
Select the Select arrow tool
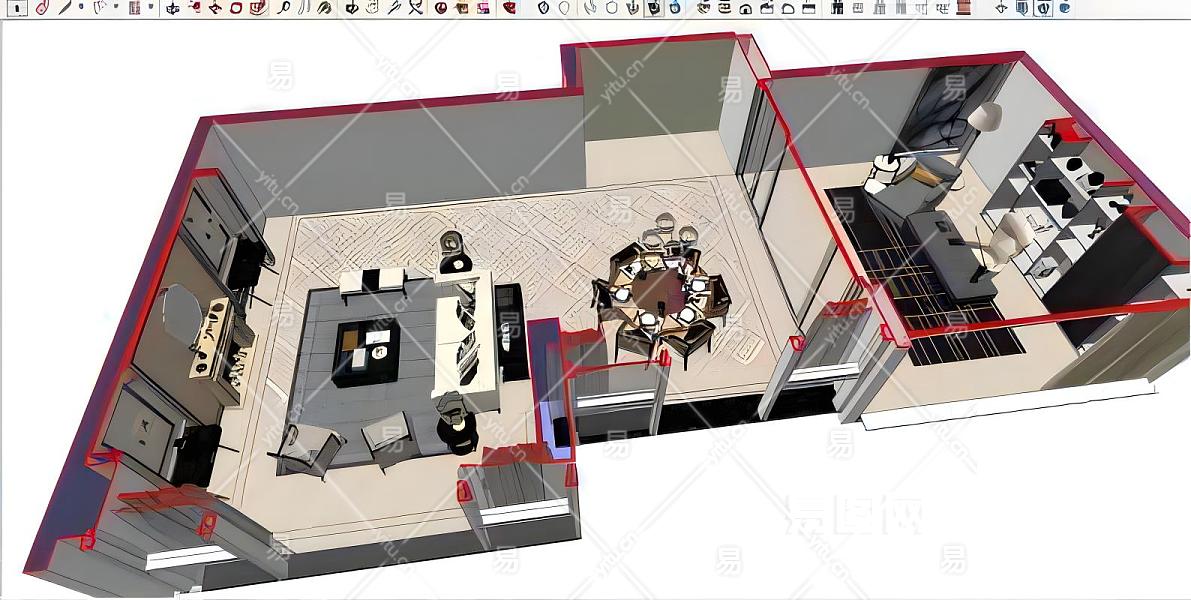(x=17, y=8)
